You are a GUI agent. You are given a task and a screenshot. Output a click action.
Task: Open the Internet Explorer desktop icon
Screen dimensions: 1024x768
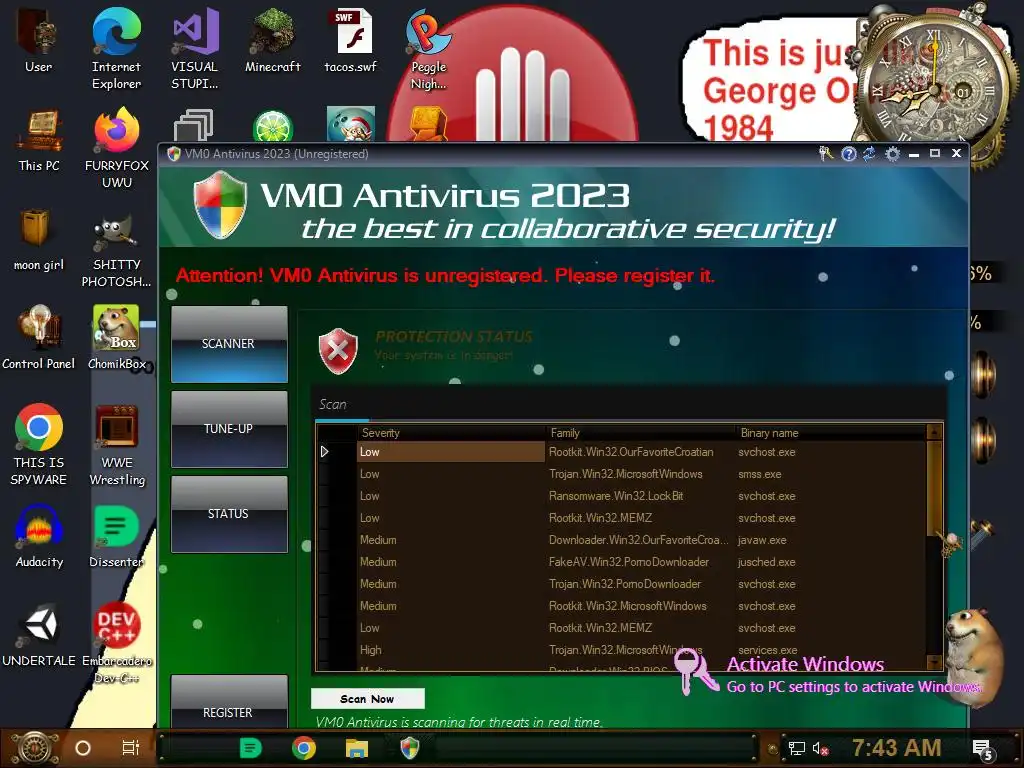point(116,48)
